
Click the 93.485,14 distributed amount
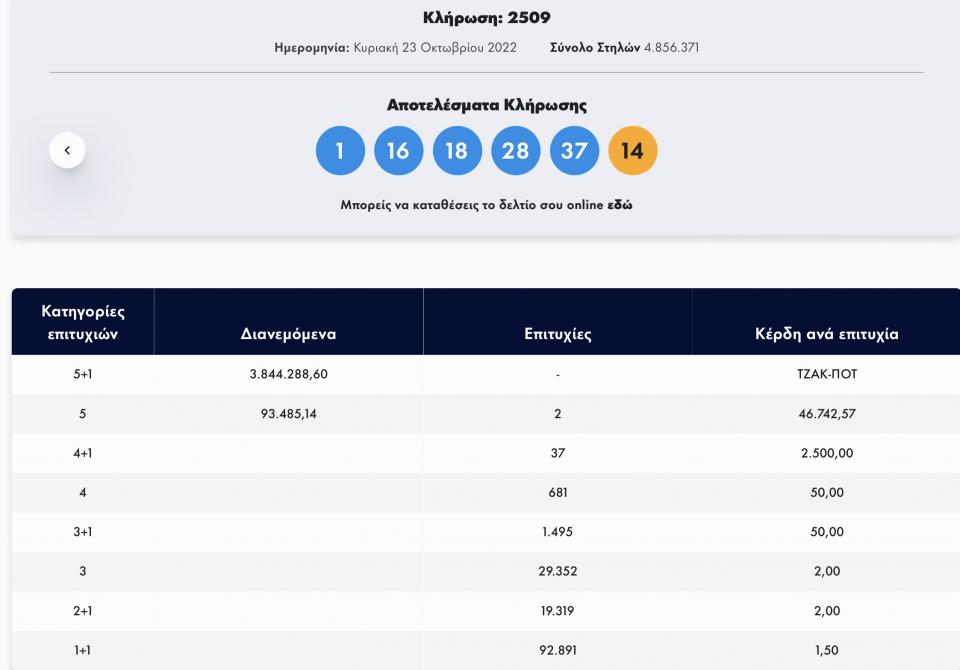pos(288,413)
